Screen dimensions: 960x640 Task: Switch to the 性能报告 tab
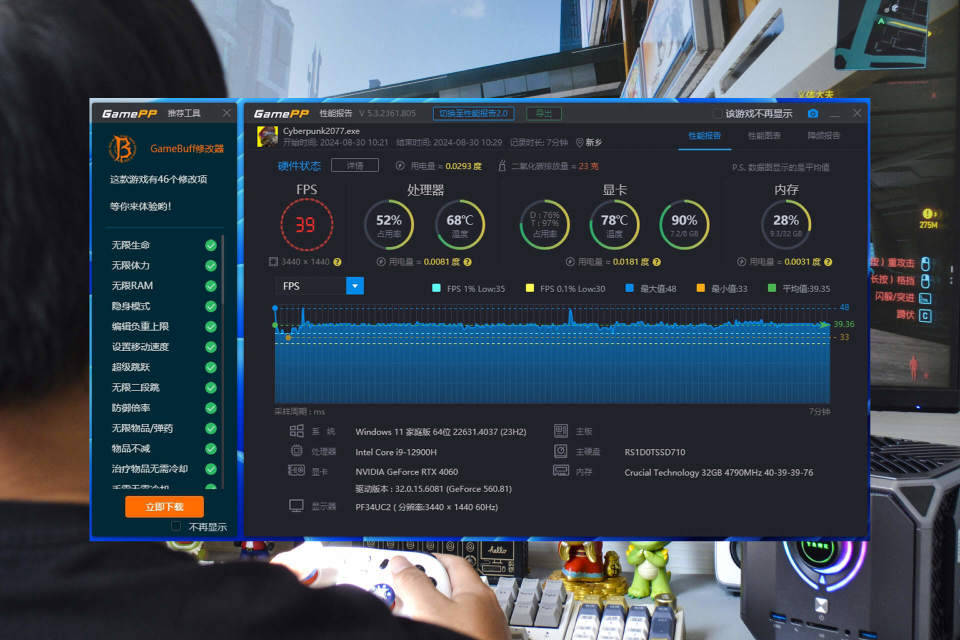tap(704, 136)
